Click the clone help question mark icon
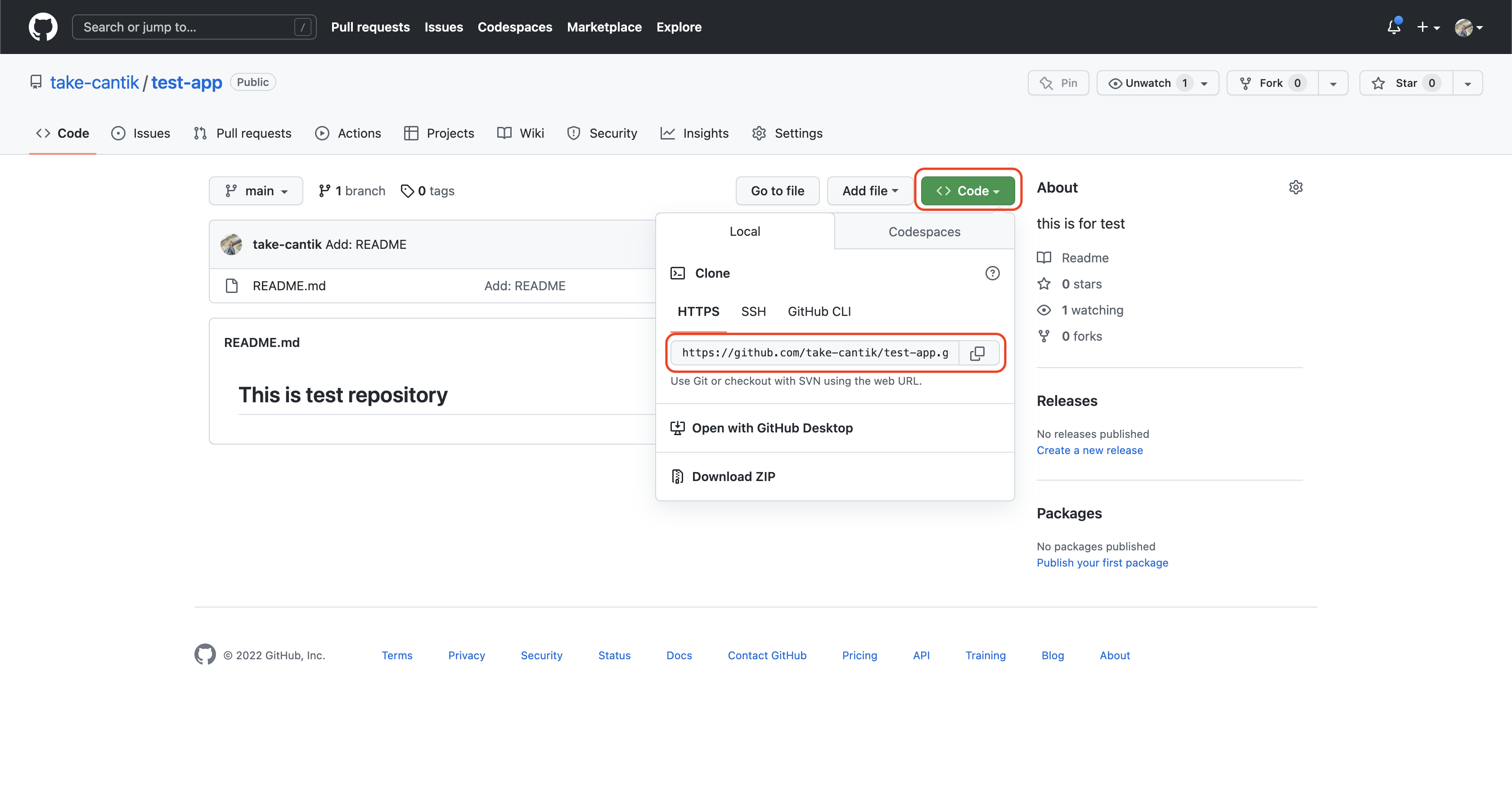Screen dimensions: 1512x810 [992, 273]
